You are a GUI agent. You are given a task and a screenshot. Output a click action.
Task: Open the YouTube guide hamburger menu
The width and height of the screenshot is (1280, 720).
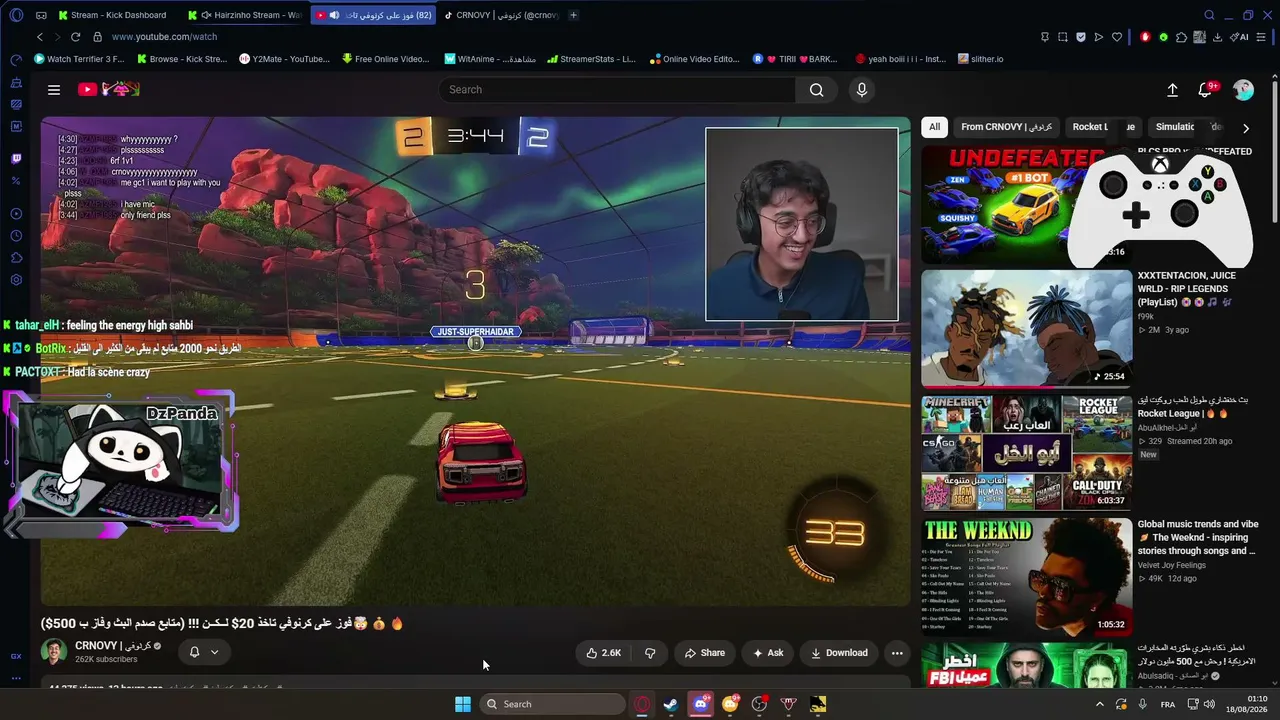54,90
